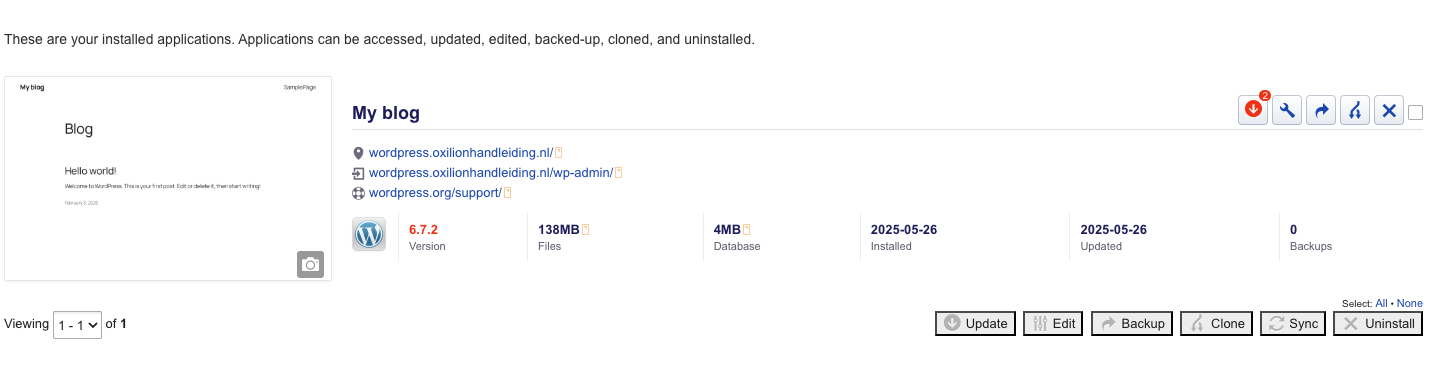Screen dimensions: 1429x366
Task: Click Select All link
Action: coord(1381,303)
